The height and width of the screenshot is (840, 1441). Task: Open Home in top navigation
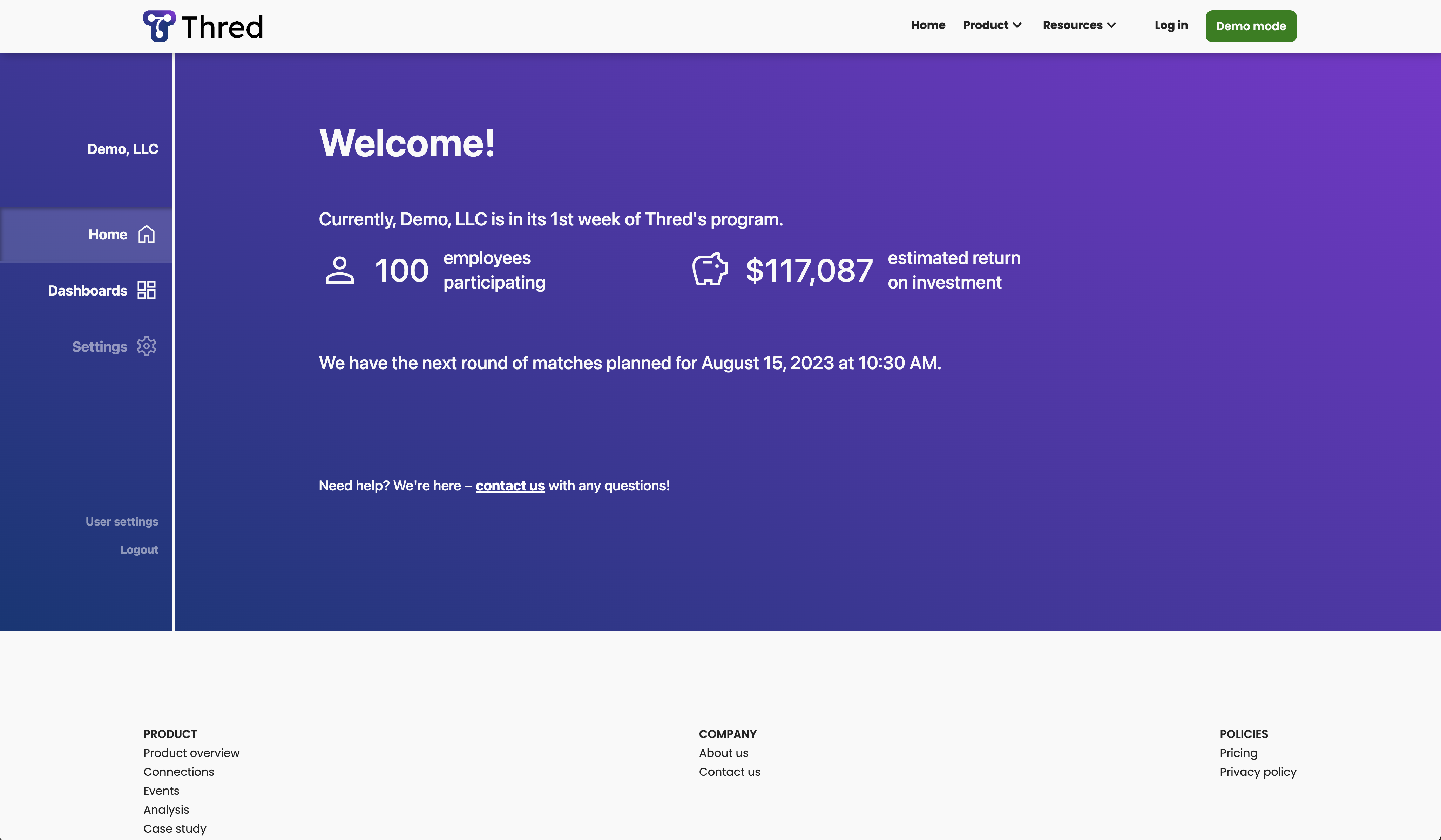tap(928, 25)
